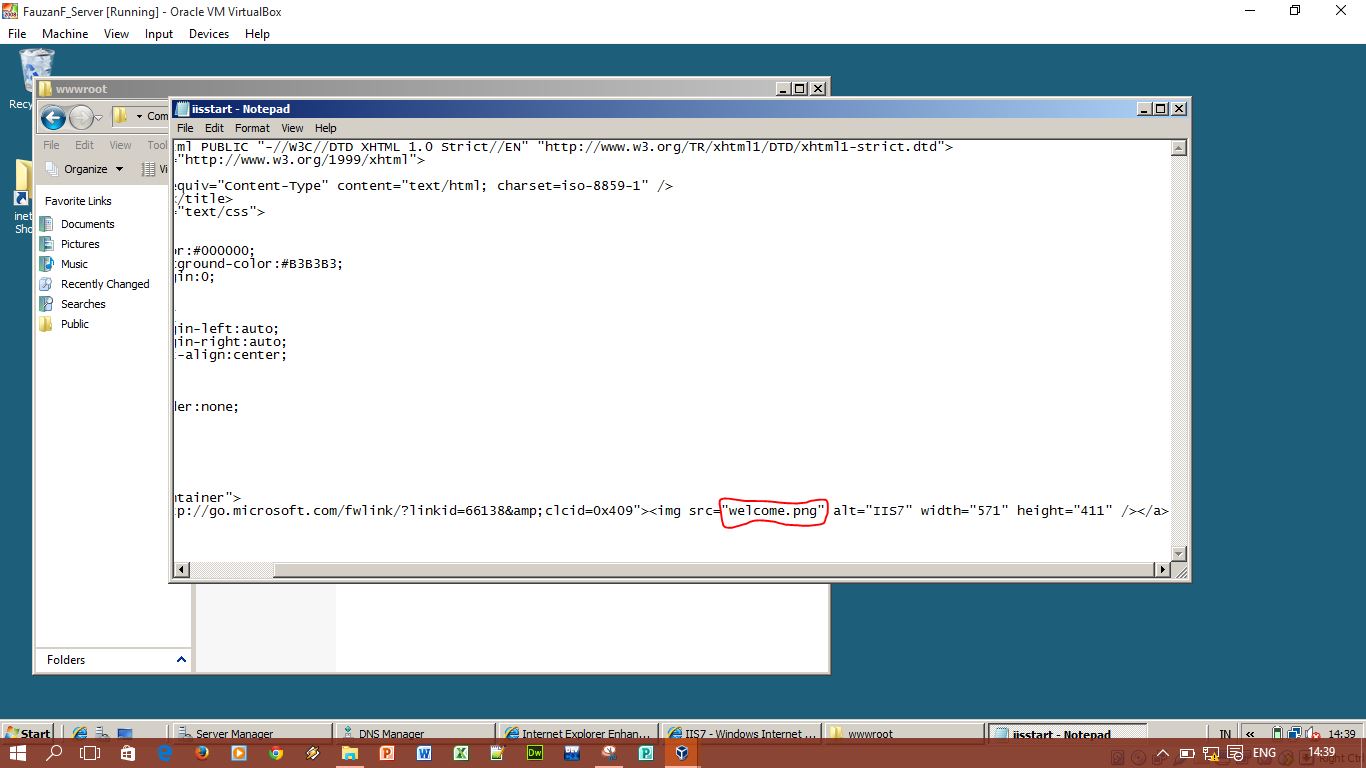Go back in wwwroot Explorer window
1366x768 pixels.
(x=53, y=117)
